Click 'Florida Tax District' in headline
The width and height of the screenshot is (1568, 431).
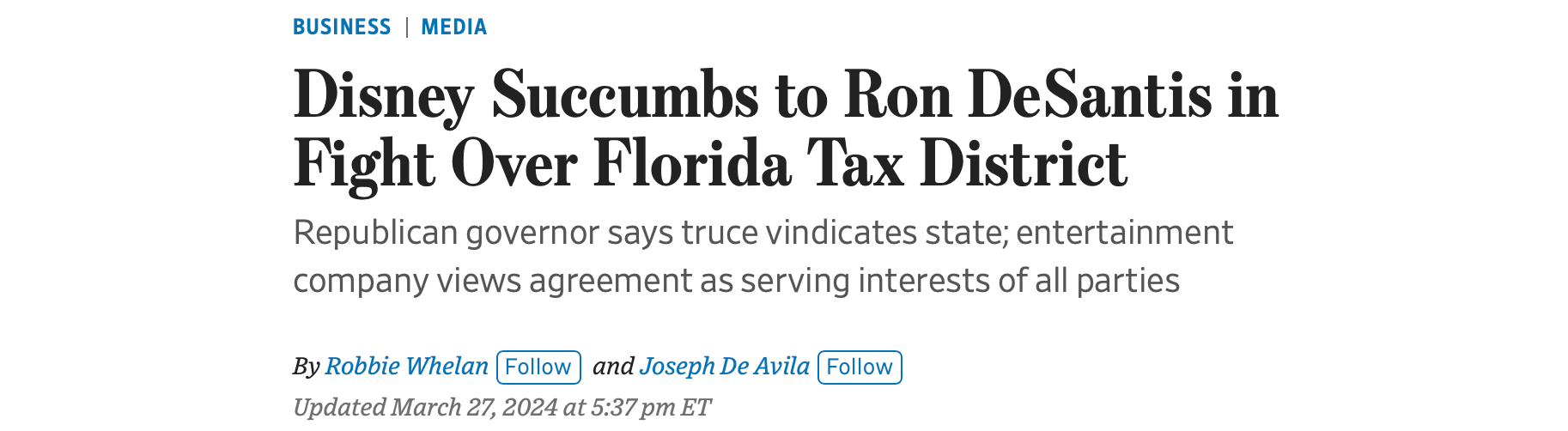(x=860, y=163)
